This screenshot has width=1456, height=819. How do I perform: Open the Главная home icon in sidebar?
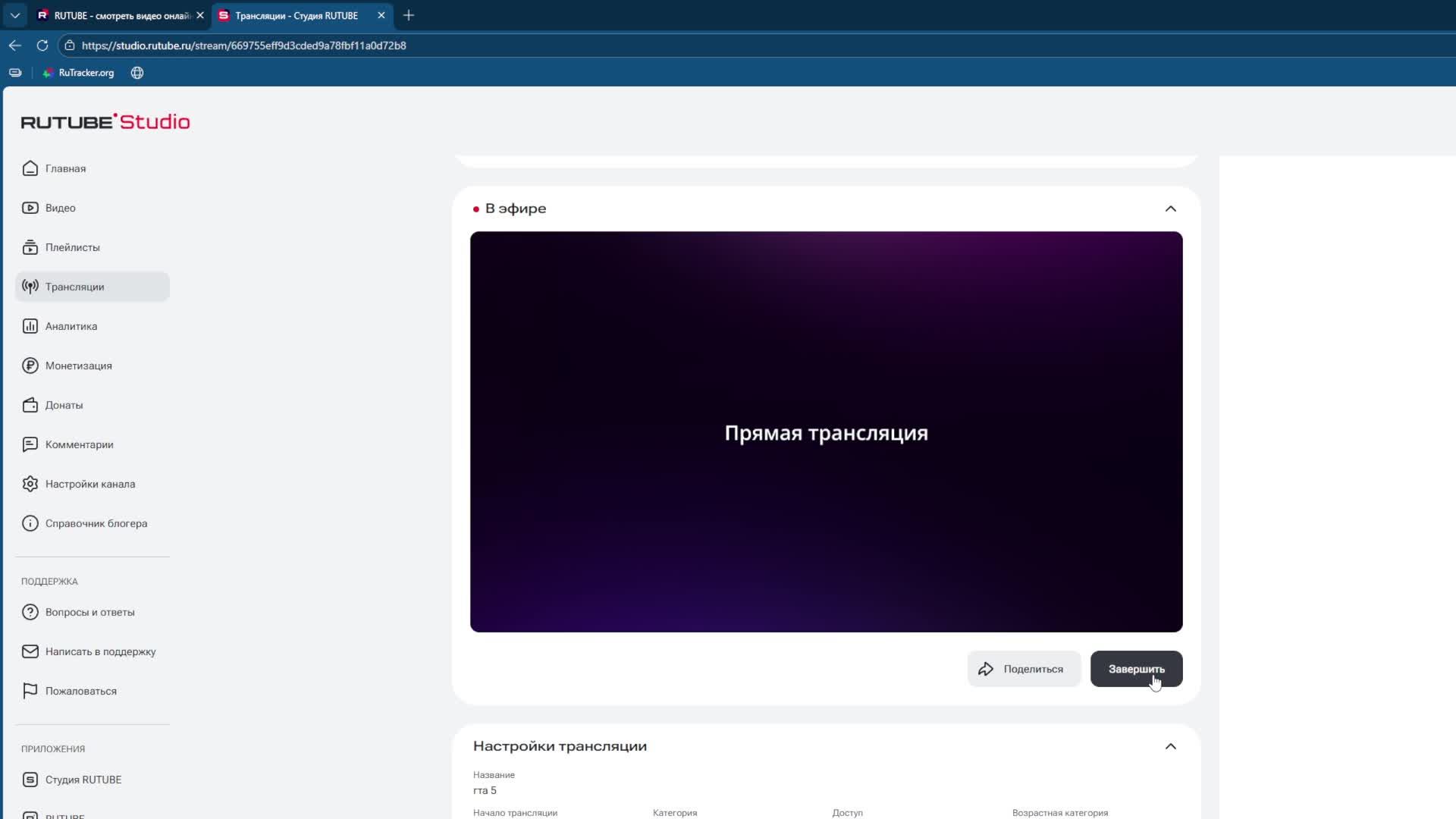(30, 168)
